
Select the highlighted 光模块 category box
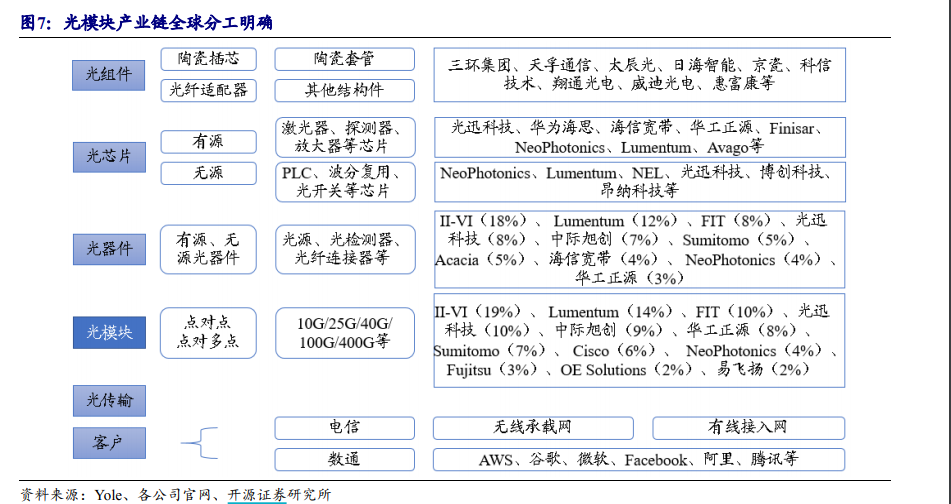pyautogui.click(x=109, y=332)
